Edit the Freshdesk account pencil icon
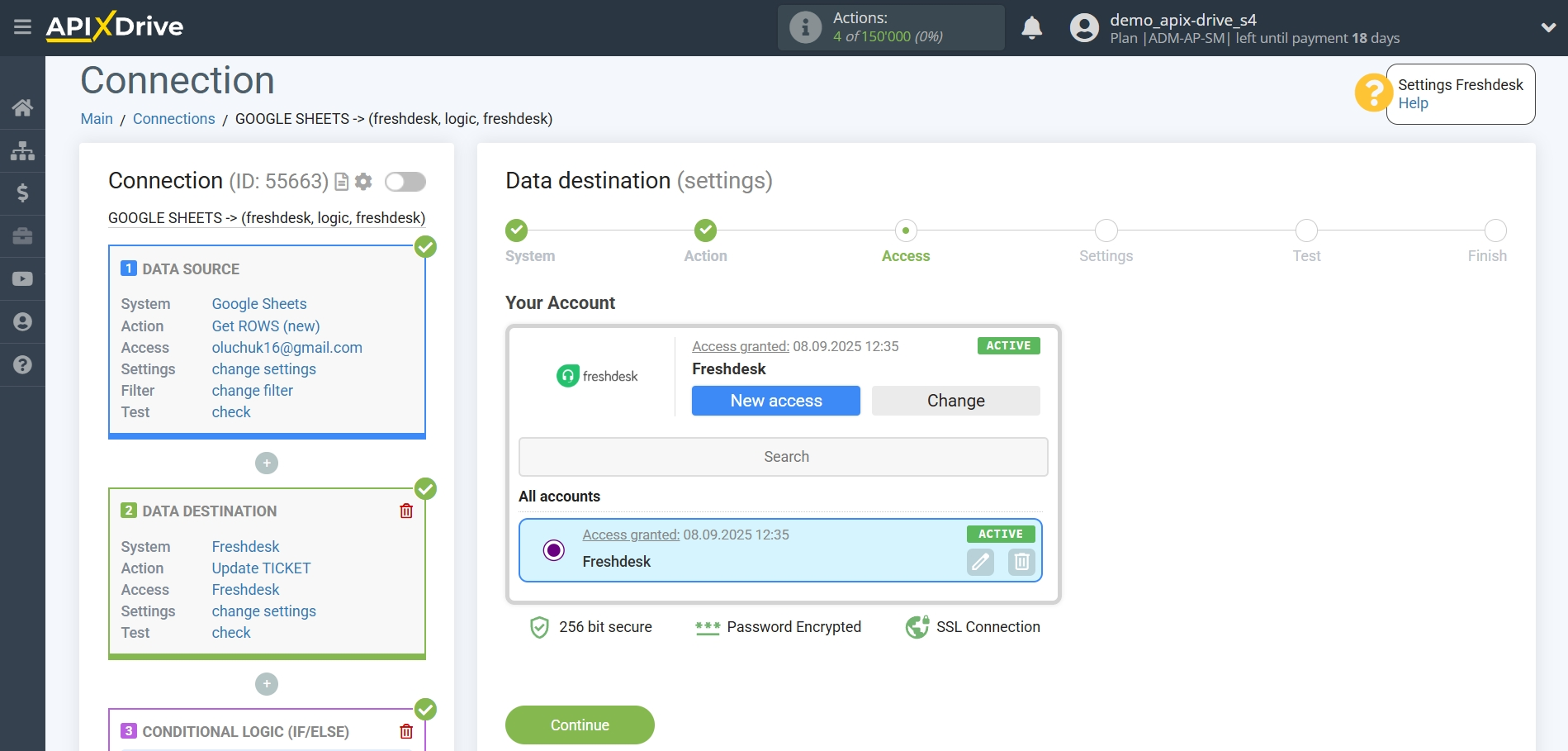 (980, 563)
